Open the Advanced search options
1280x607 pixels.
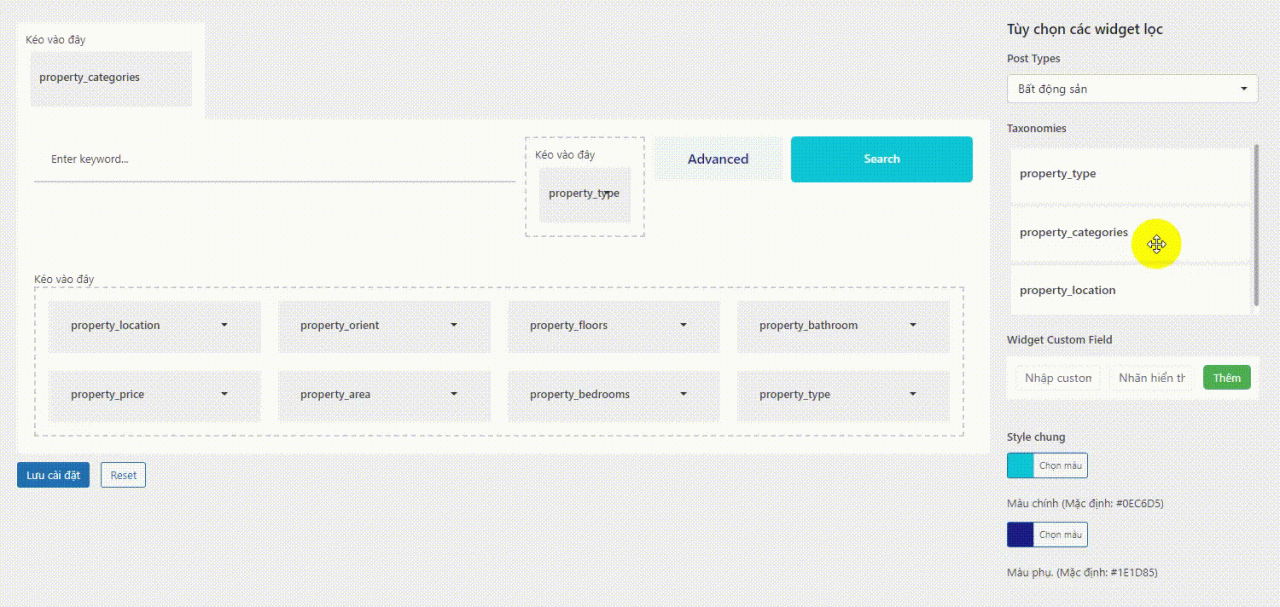pyautogui.click(x=718, y=159)
